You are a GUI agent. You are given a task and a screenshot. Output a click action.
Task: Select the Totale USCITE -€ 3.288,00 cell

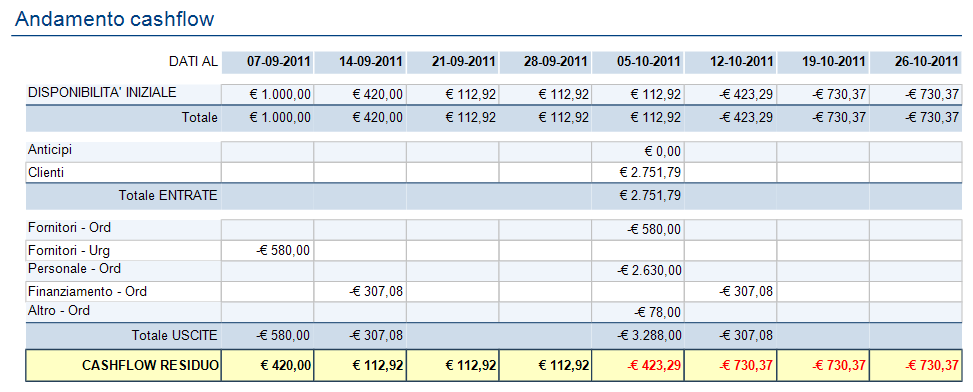(x=638, y=336)
